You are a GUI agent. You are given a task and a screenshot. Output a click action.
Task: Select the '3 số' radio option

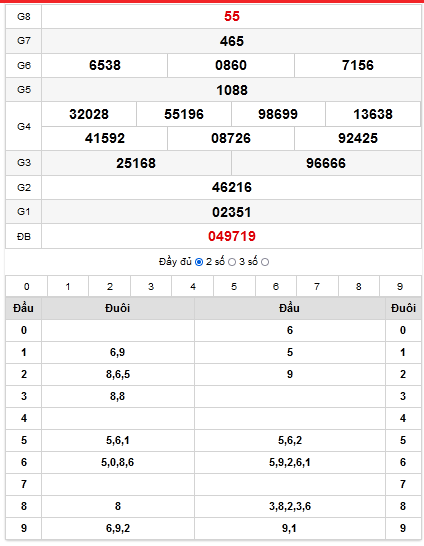(265, 262)
